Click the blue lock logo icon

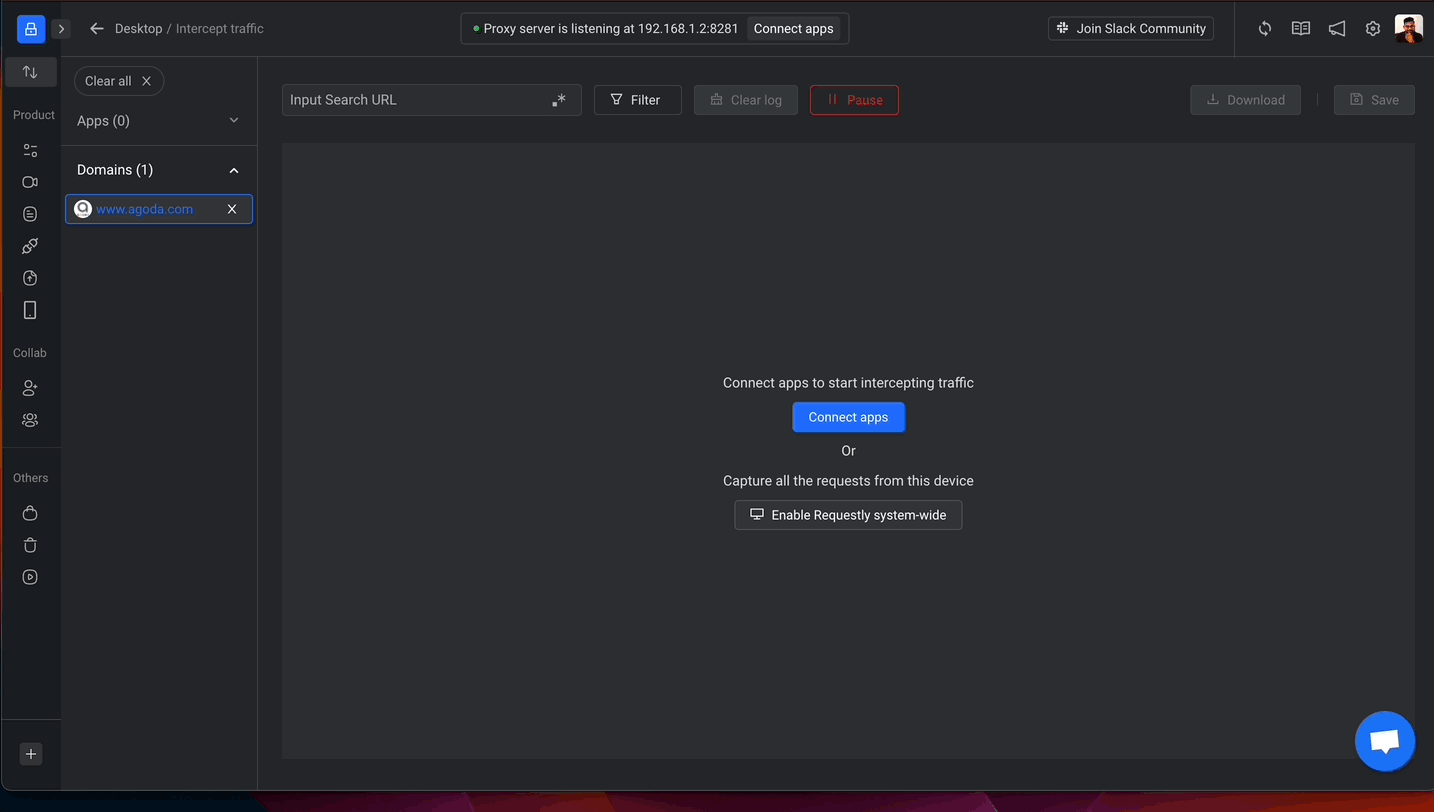coord(31,29)
